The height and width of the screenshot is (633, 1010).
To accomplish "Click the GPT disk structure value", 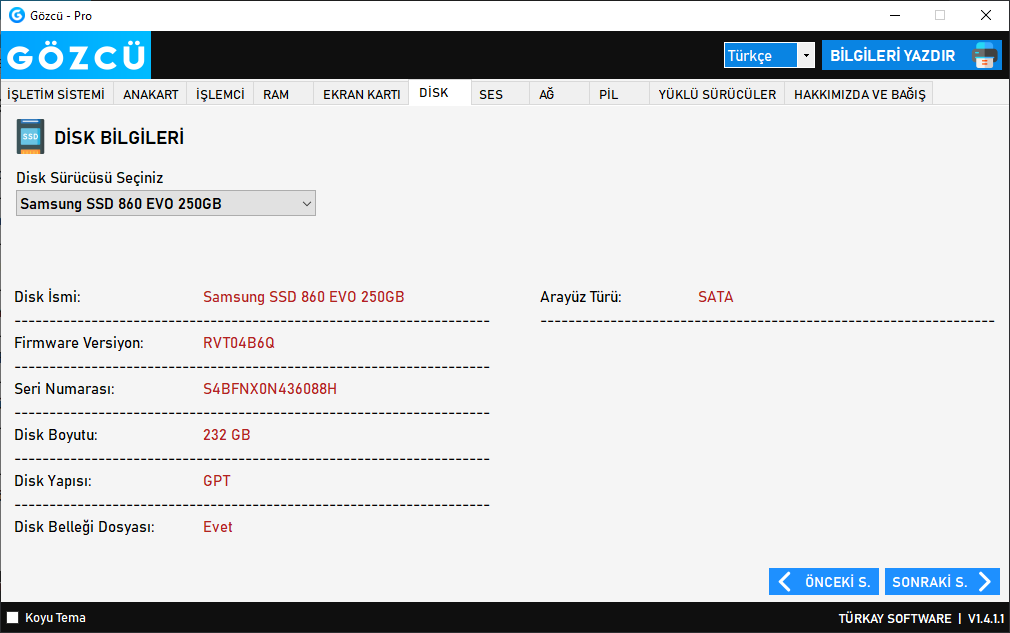I will pyautogui.click(x=216, y=481).
